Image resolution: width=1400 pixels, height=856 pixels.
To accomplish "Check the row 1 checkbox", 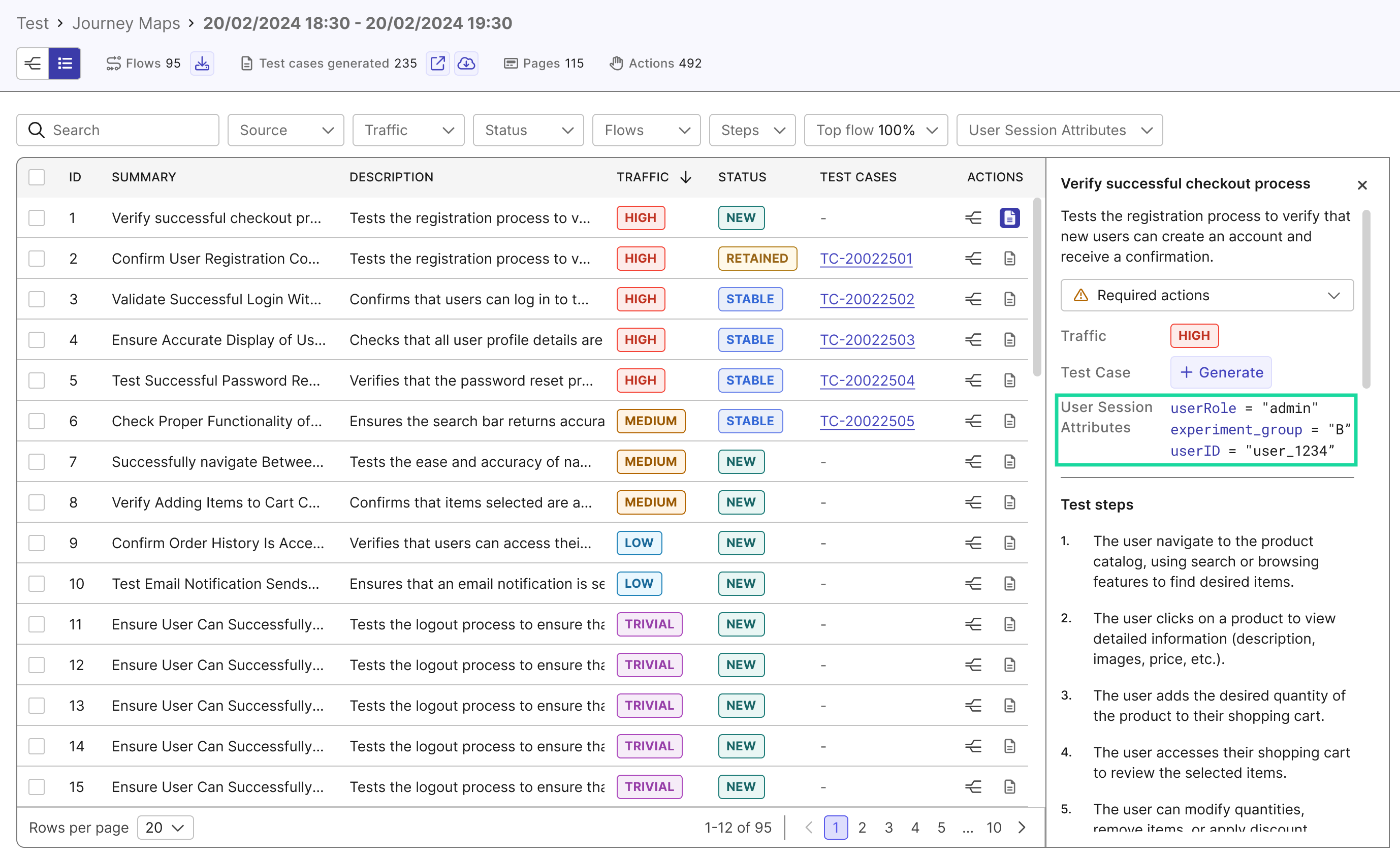I will pyautogui.click(x=37, y=218).
